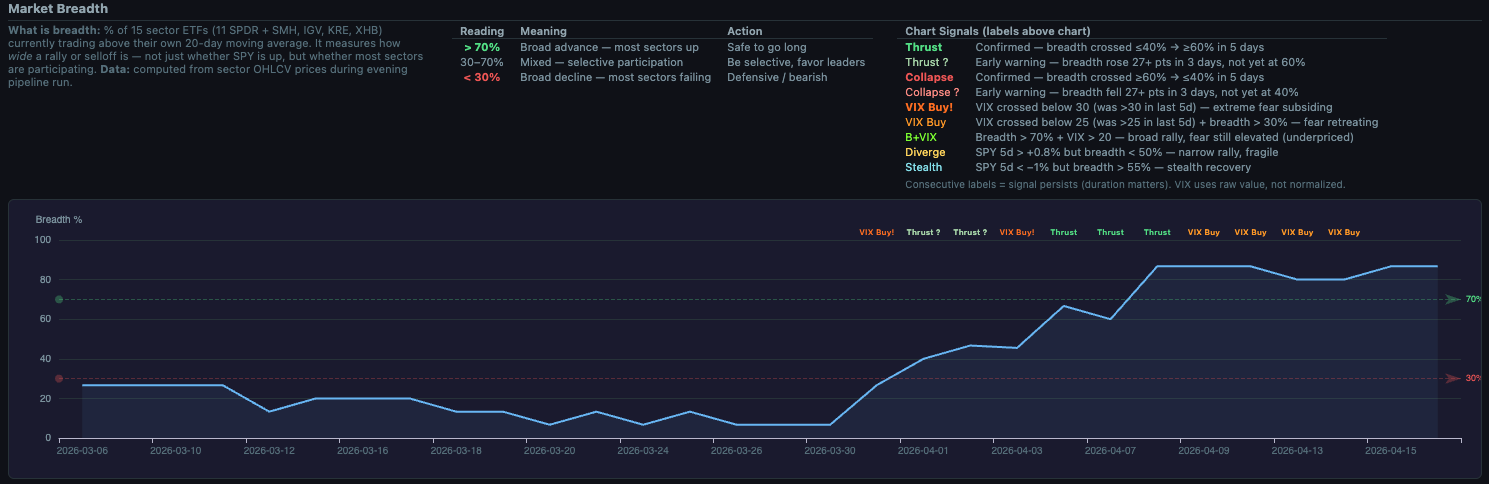Image resolution: width=1489 pixels, height=484 pixels.
Task: Click the B+VIX legend entry
Action: pos(921,137)
